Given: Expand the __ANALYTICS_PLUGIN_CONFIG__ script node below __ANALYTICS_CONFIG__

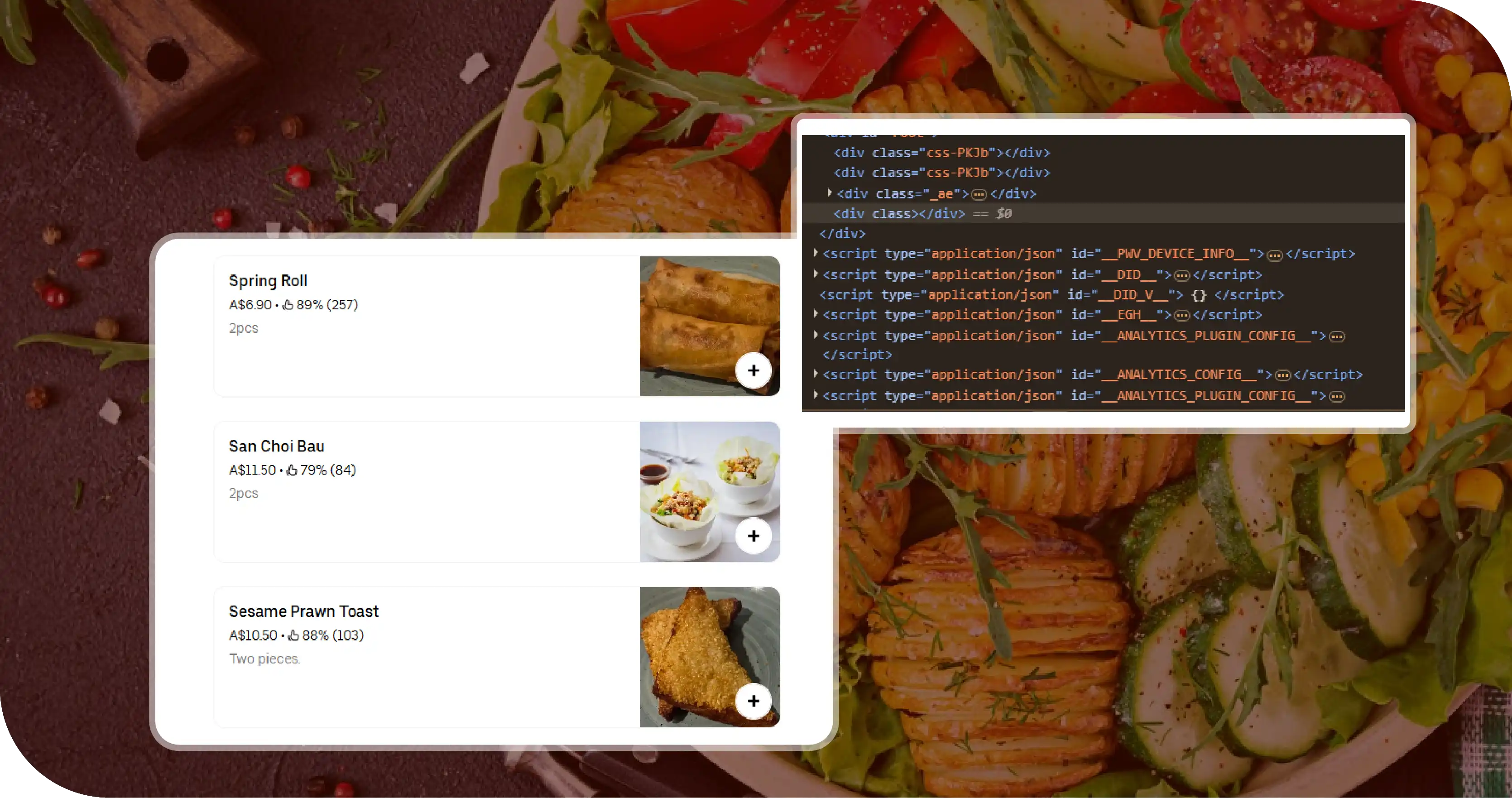Looking at the screenshot, I should point(815,394).
